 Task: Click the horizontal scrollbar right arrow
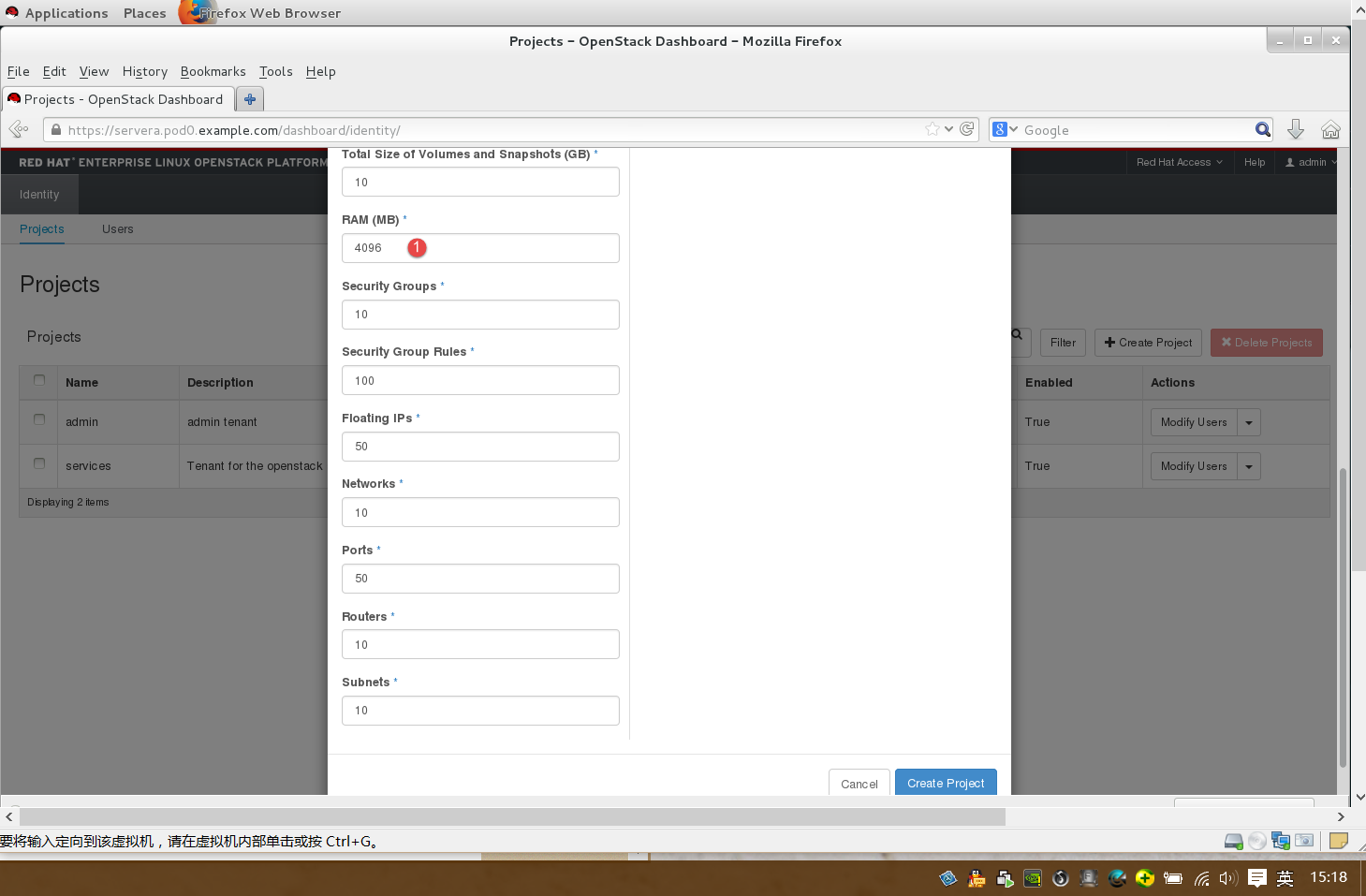(x=1341, y=817)
